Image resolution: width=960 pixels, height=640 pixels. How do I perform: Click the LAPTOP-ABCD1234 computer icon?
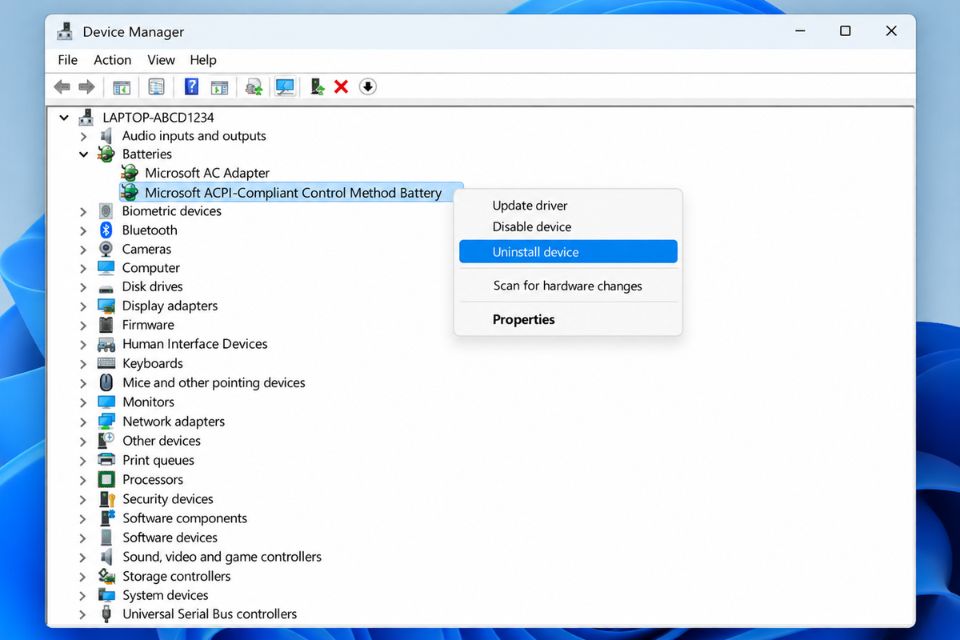tap(86, 117)
